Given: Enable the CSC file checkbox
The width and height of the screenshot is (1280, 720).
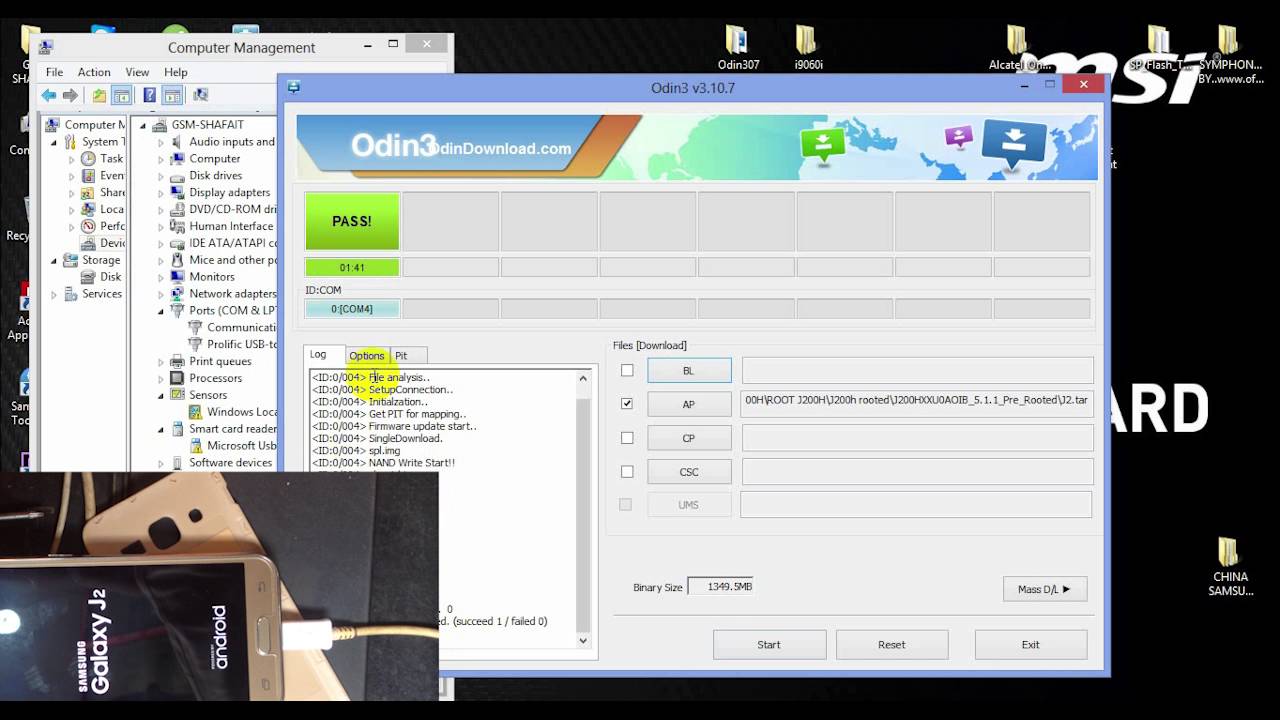Looking at the screenshot, I should (x=627, y=471).
